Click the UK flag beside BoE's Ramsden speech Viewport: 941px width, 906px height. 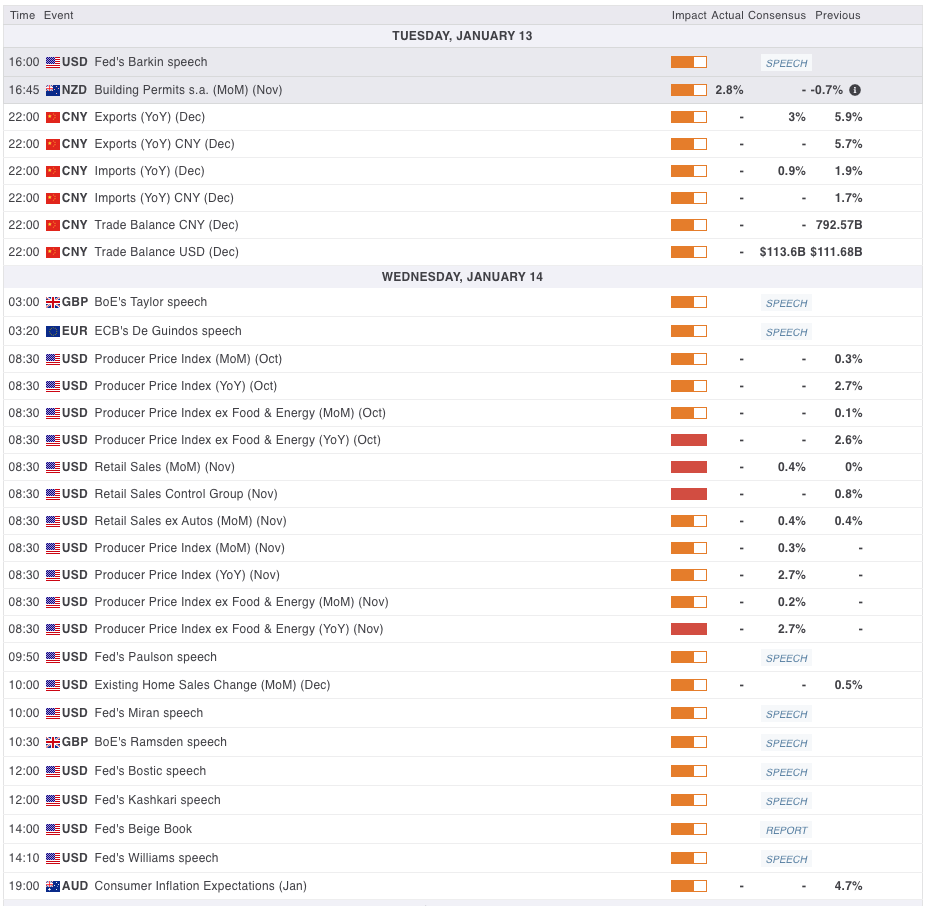(53, 742)
